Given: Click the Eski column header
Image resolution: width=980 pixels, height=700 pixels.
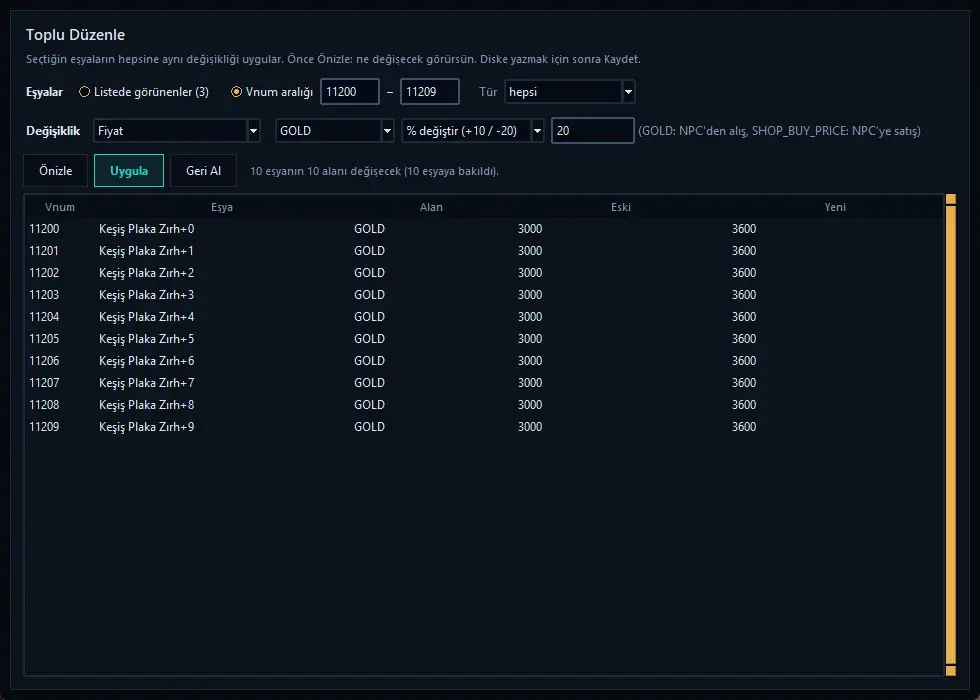Looking at the screenshot, I should click(x=621, y=207).
